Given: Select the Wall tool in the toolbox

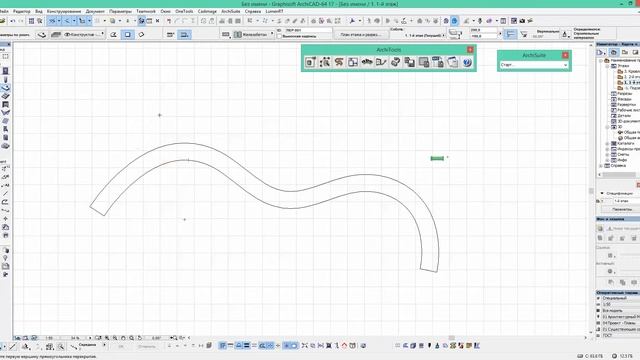Looking at the screenshot, I should tap(5, 71).
